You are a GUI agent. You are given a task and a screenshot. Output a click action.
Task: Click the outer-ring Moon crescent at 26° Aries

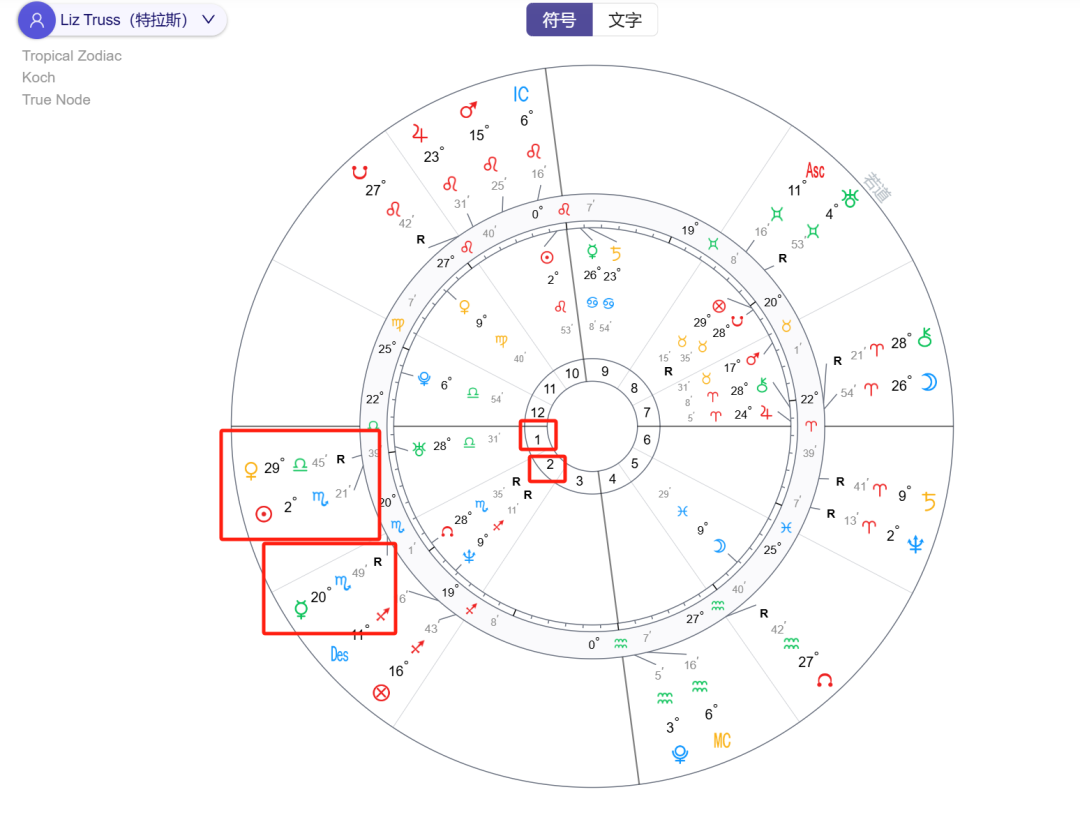point(929,382)
